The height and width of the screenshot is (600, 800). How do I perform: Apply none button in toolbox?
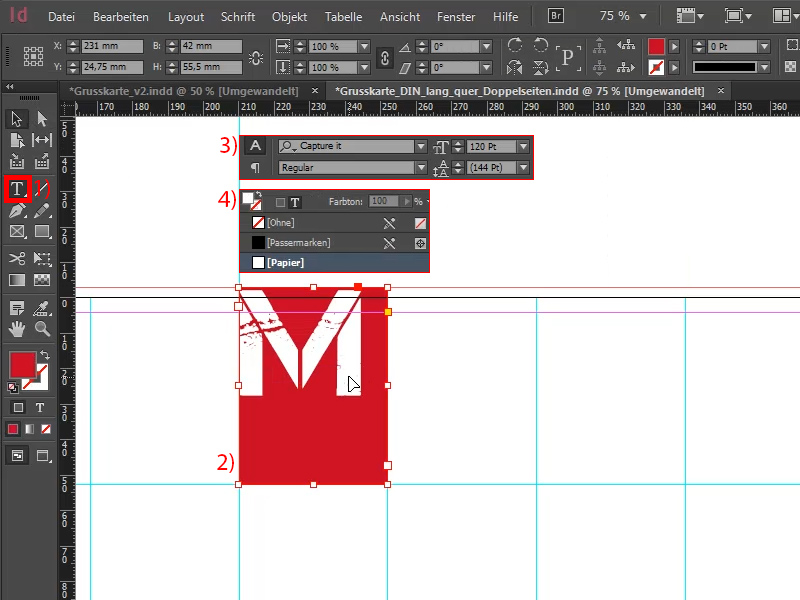click(46, 429)
